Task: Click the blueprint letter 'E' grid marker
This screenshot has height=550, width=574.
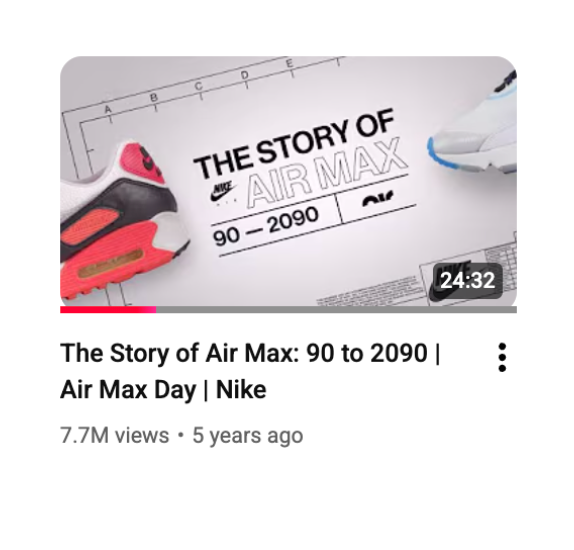Action: coord(289,63)
